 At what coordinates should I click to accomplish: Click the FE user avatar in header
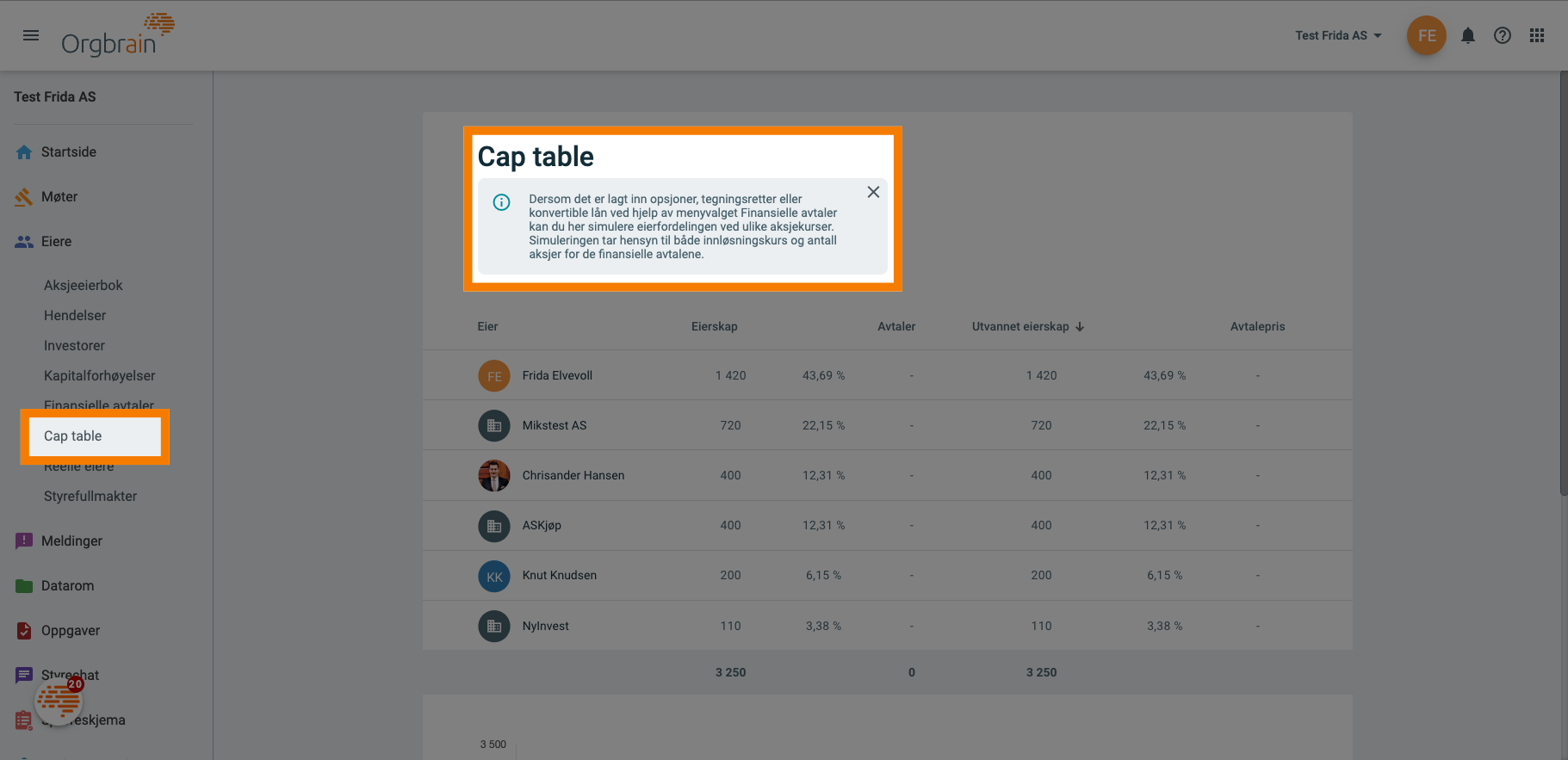click(x=1427, y=35)
